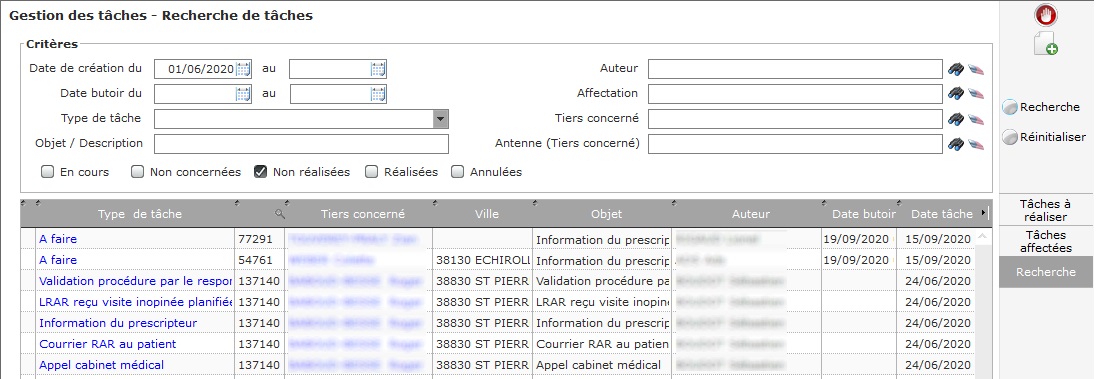
Task: Open the Courrier RAR au patient link
Action: [x=108, y=344]
